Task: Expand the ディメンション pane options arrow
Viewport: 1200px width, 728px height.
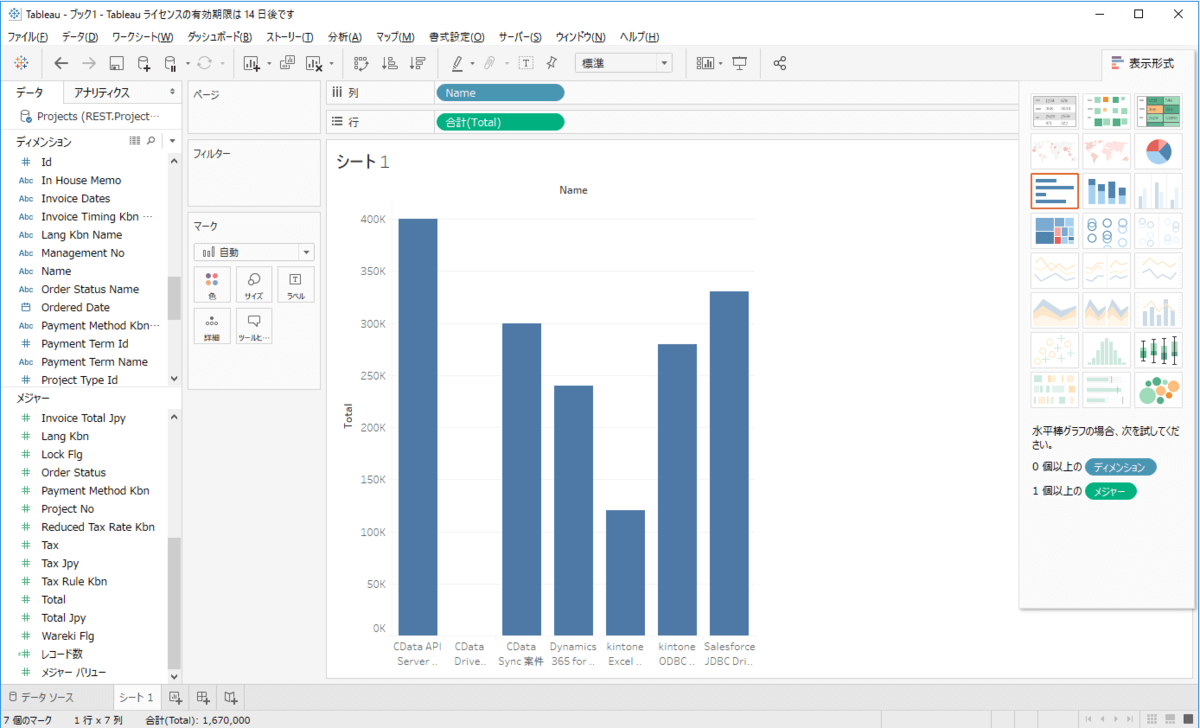Action: pyautogui.click(x=172, y=142)
